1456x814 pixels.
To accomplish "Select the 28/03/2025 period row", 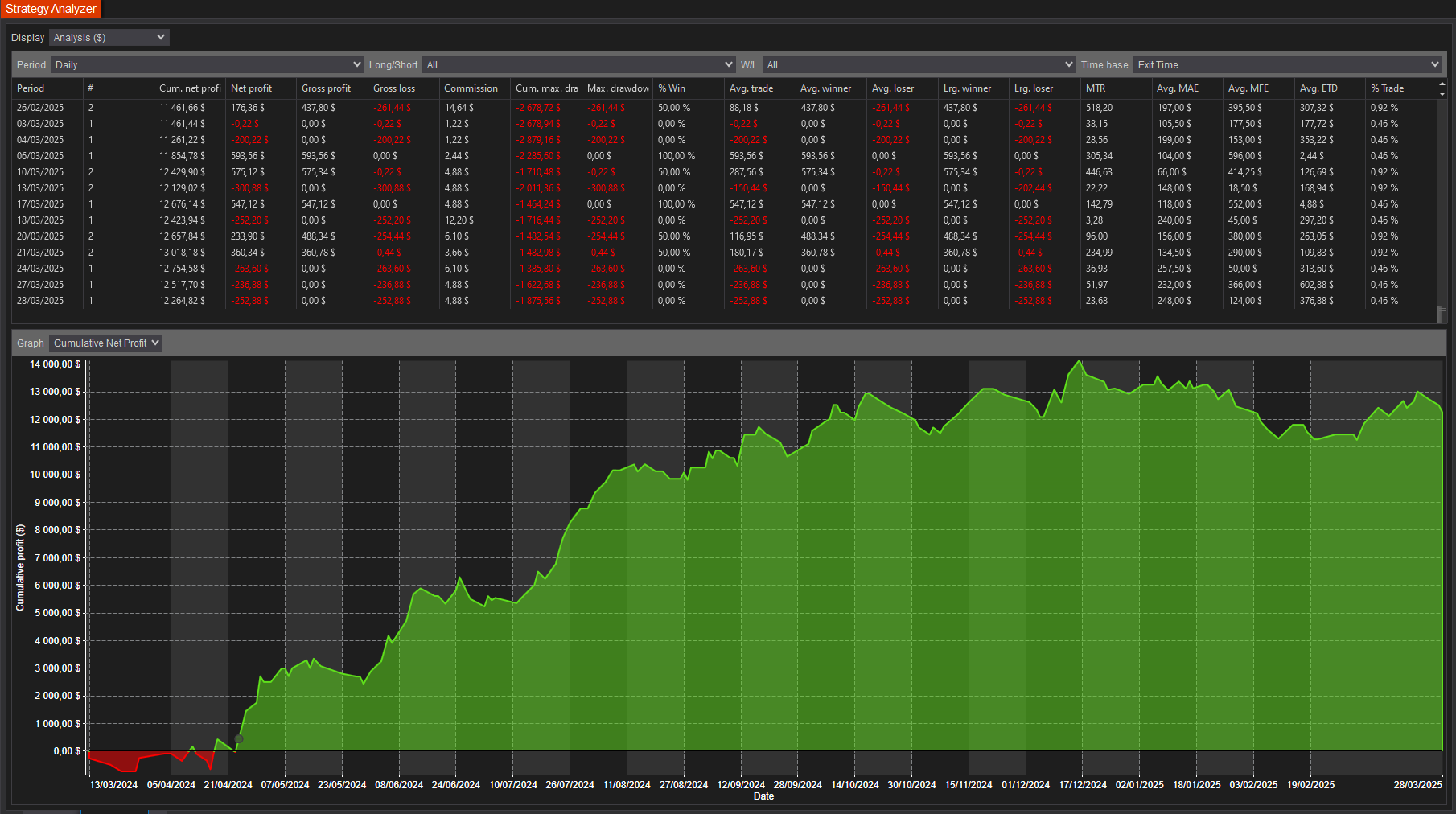I will [724, 301].
